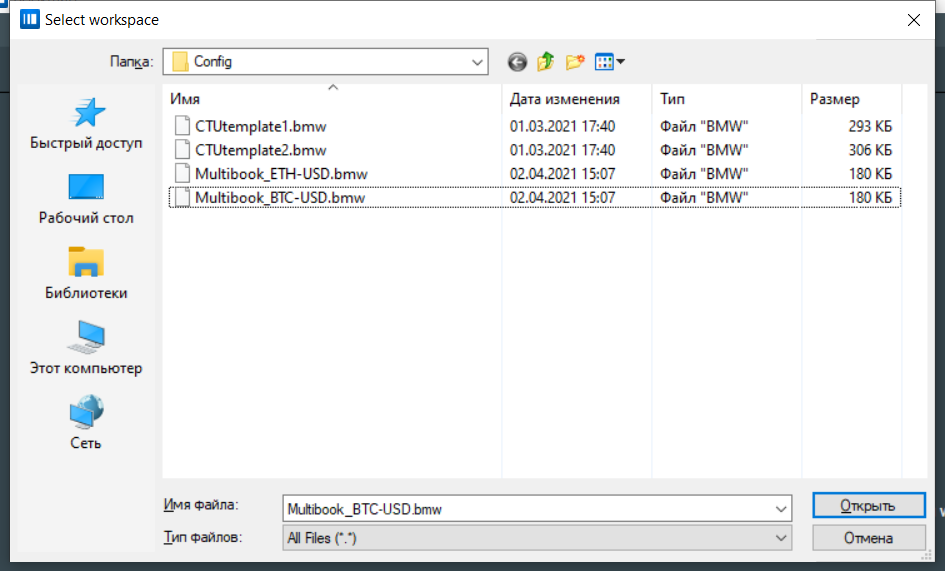945x571 pixels.
Task: Open Быстрый доступ in sidebar
Action: (x=86, y=124)
